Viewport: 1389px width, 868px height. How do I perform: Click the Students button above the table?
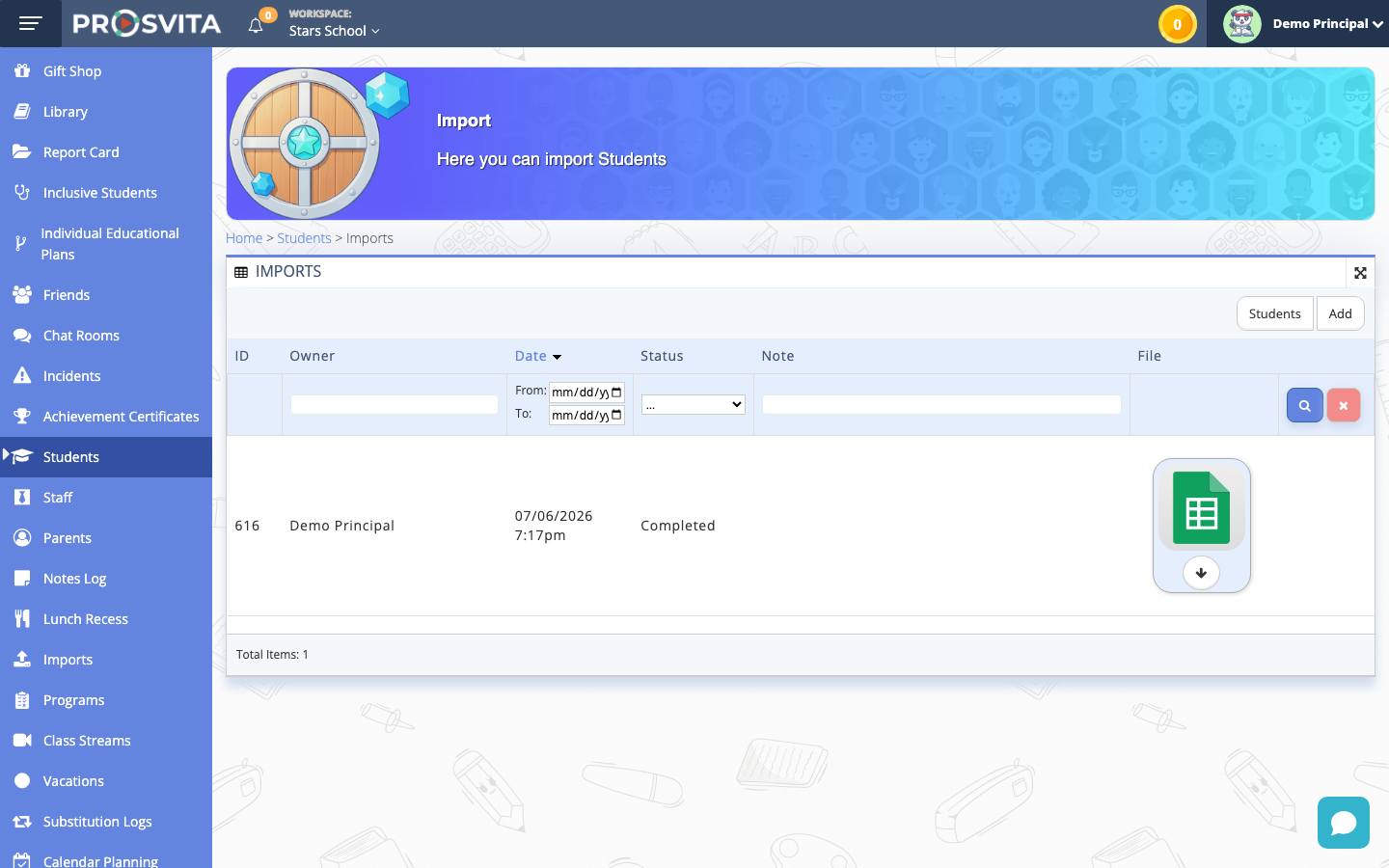click(x=1274, y=313)
